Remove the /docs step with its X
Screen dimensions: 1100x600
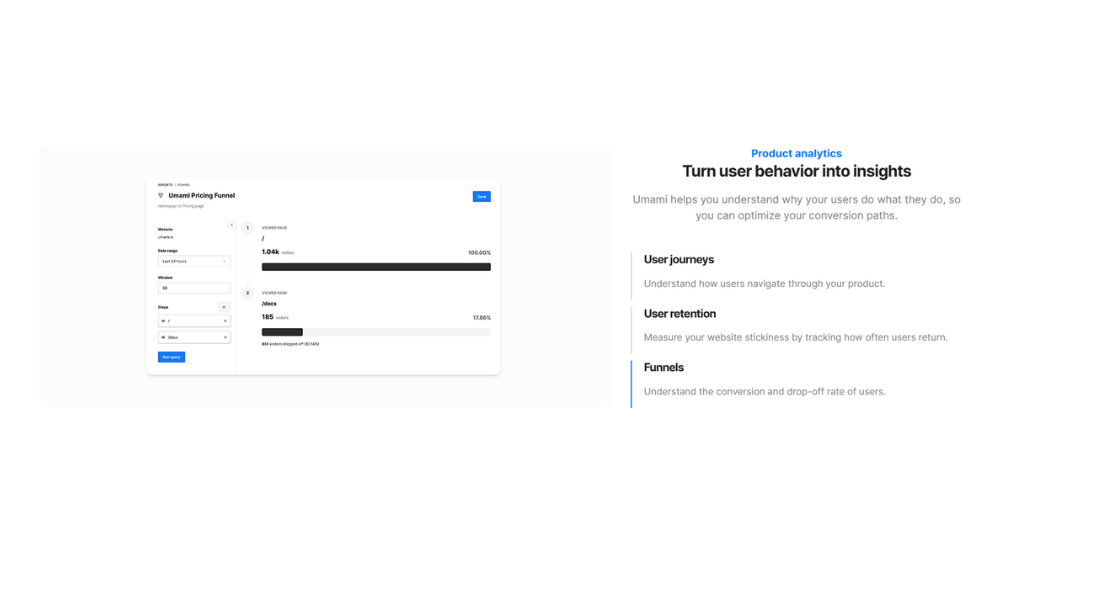click(225, 338)
